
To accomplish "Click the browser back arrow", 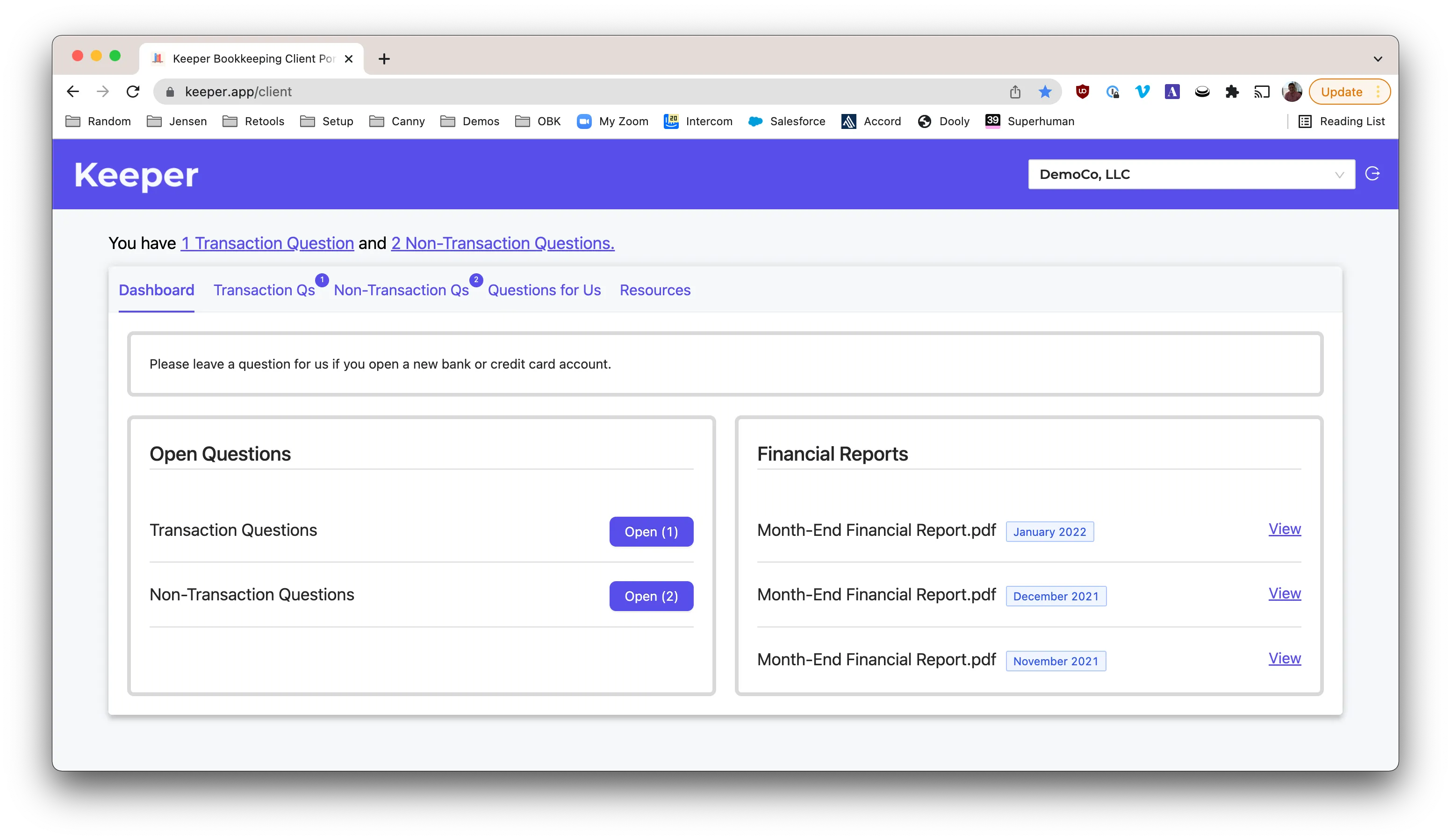I will (x=72, y=92).
